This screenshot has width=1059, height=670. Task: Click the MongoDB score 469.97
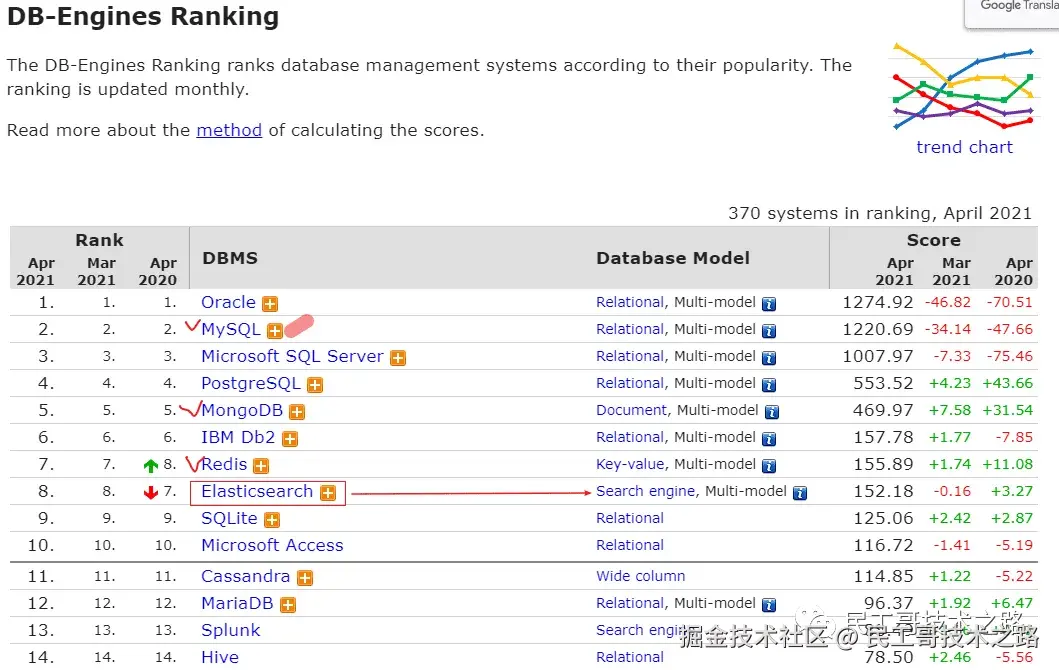[883, 410]
